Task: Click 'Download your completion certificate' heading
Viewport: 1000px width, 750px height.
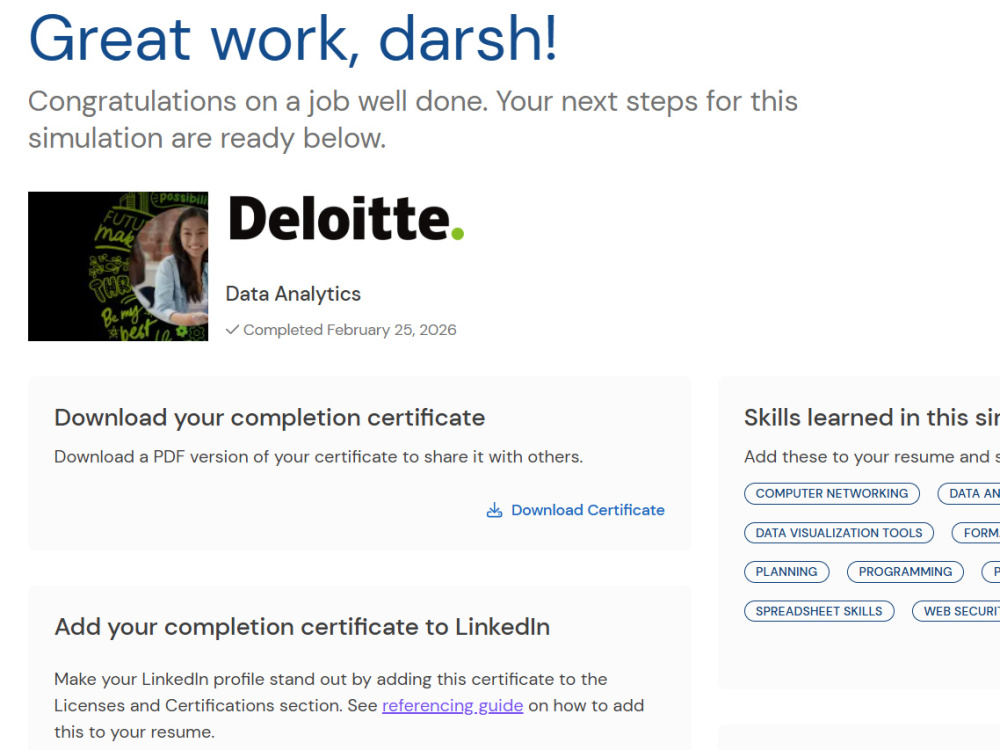Action: tap(270, 418)
